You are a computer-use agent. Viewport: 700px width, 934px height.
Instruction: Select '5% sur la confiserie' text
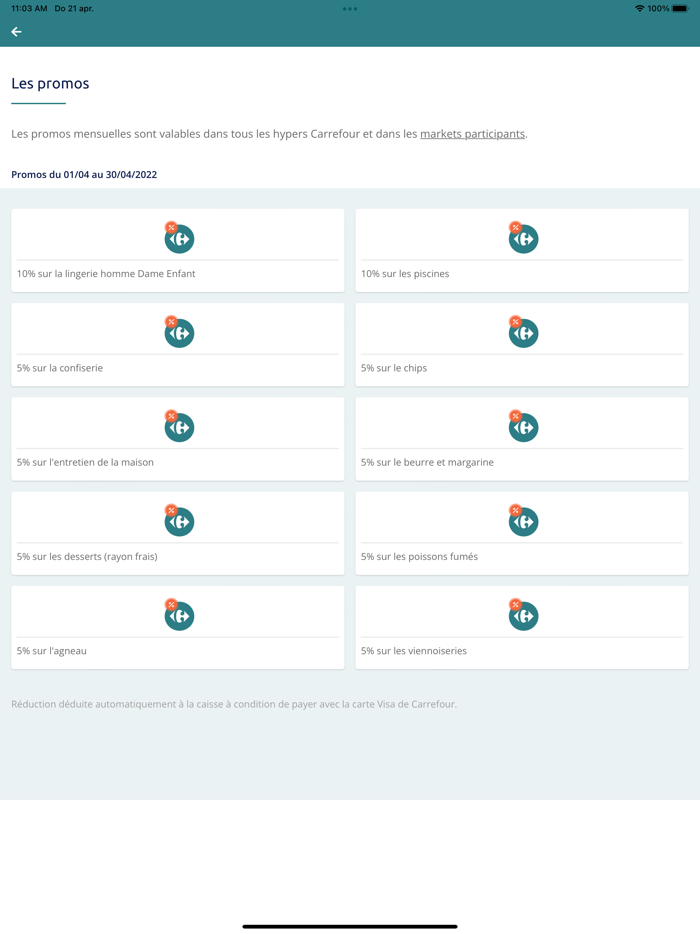(60, 368)
